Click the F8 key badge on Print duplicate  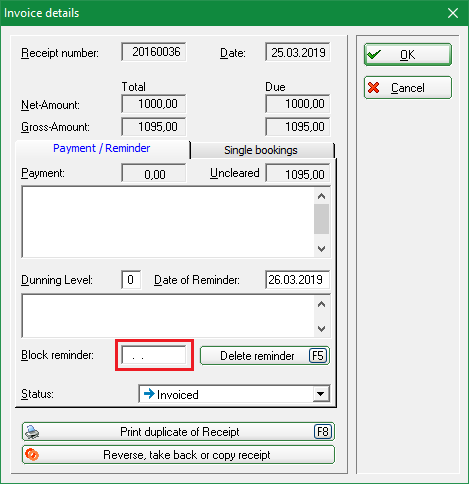323,432
